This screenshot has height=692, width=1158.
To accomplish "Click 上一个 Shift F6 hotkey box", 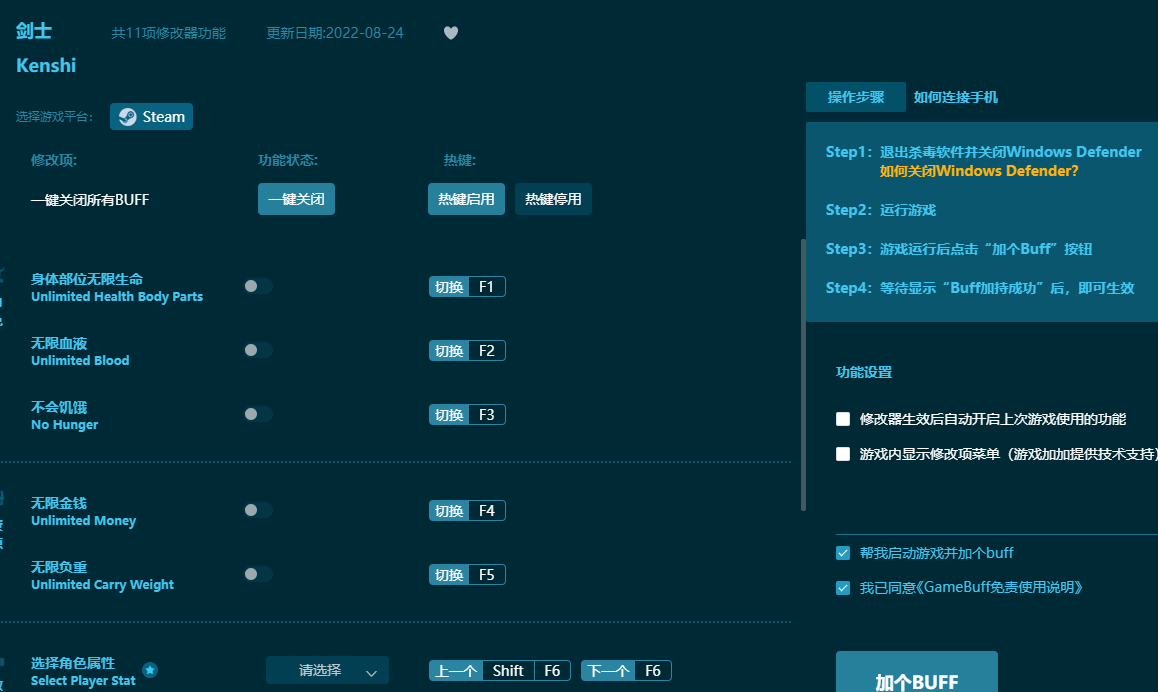I will pos(499,671).
